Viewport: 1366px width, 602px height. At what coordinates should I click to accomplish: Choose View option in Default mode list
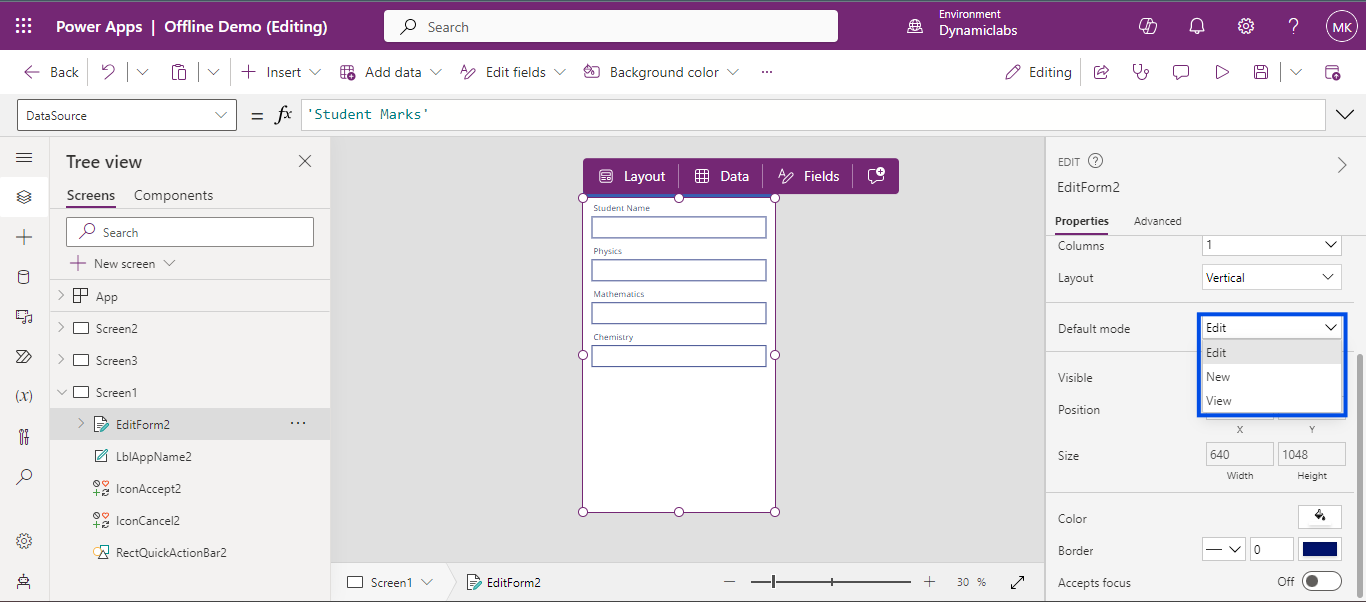click(1218, 401)
